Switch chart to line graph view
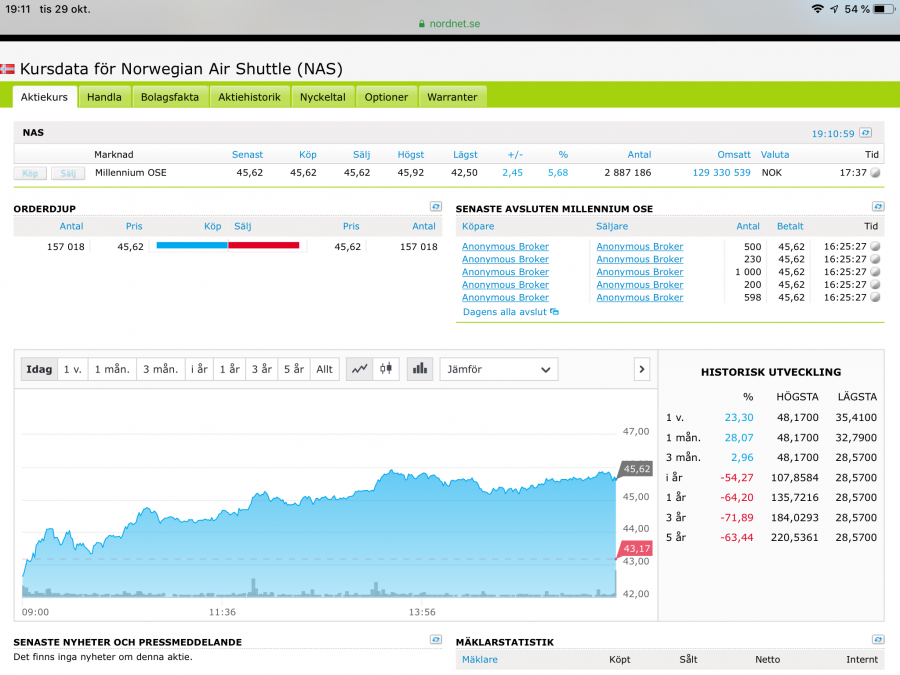The width and height of the screenshot is (900, 675). [359, 369]
